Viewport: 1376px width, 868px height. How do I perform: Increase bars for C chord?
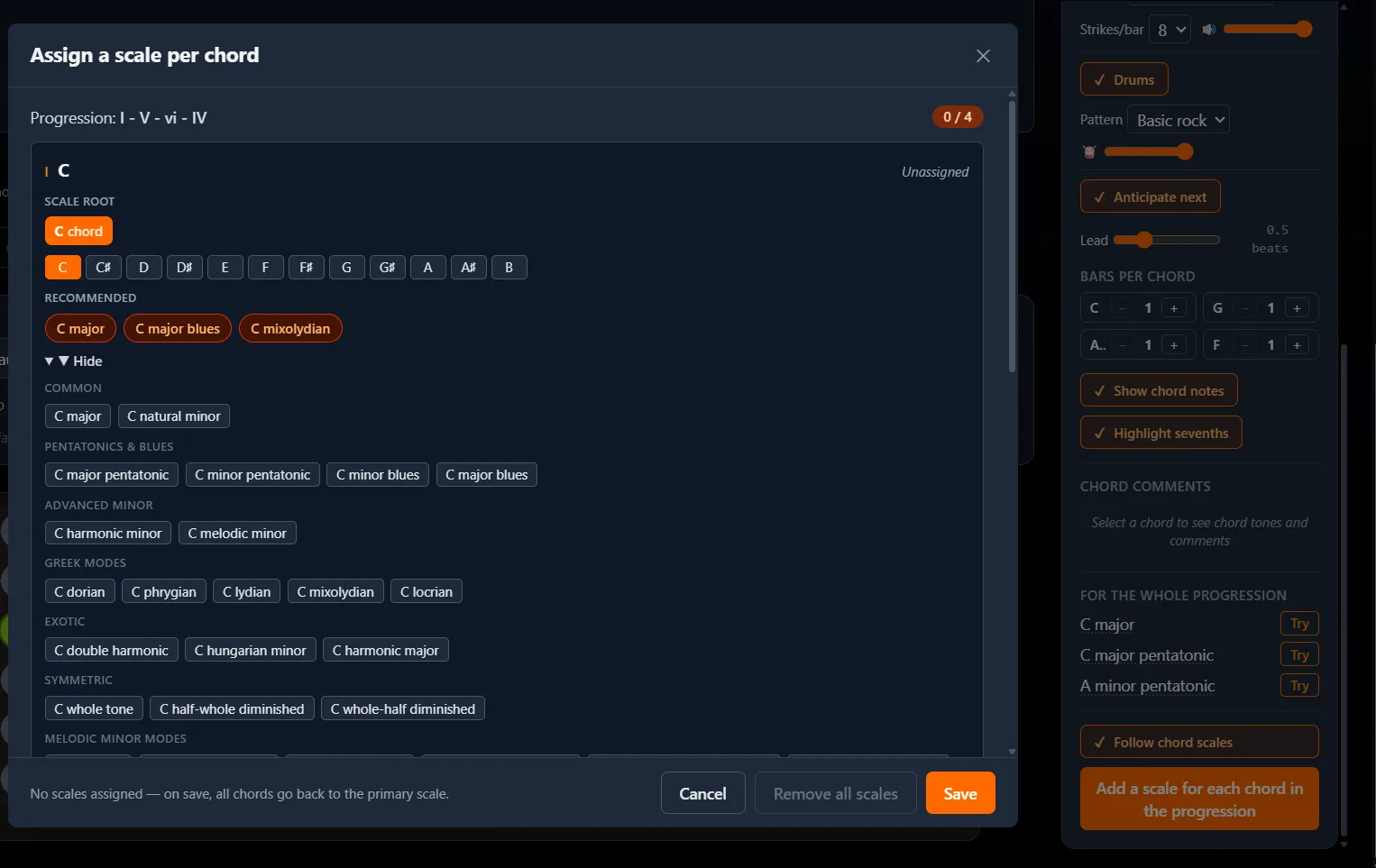[1174, 308]
